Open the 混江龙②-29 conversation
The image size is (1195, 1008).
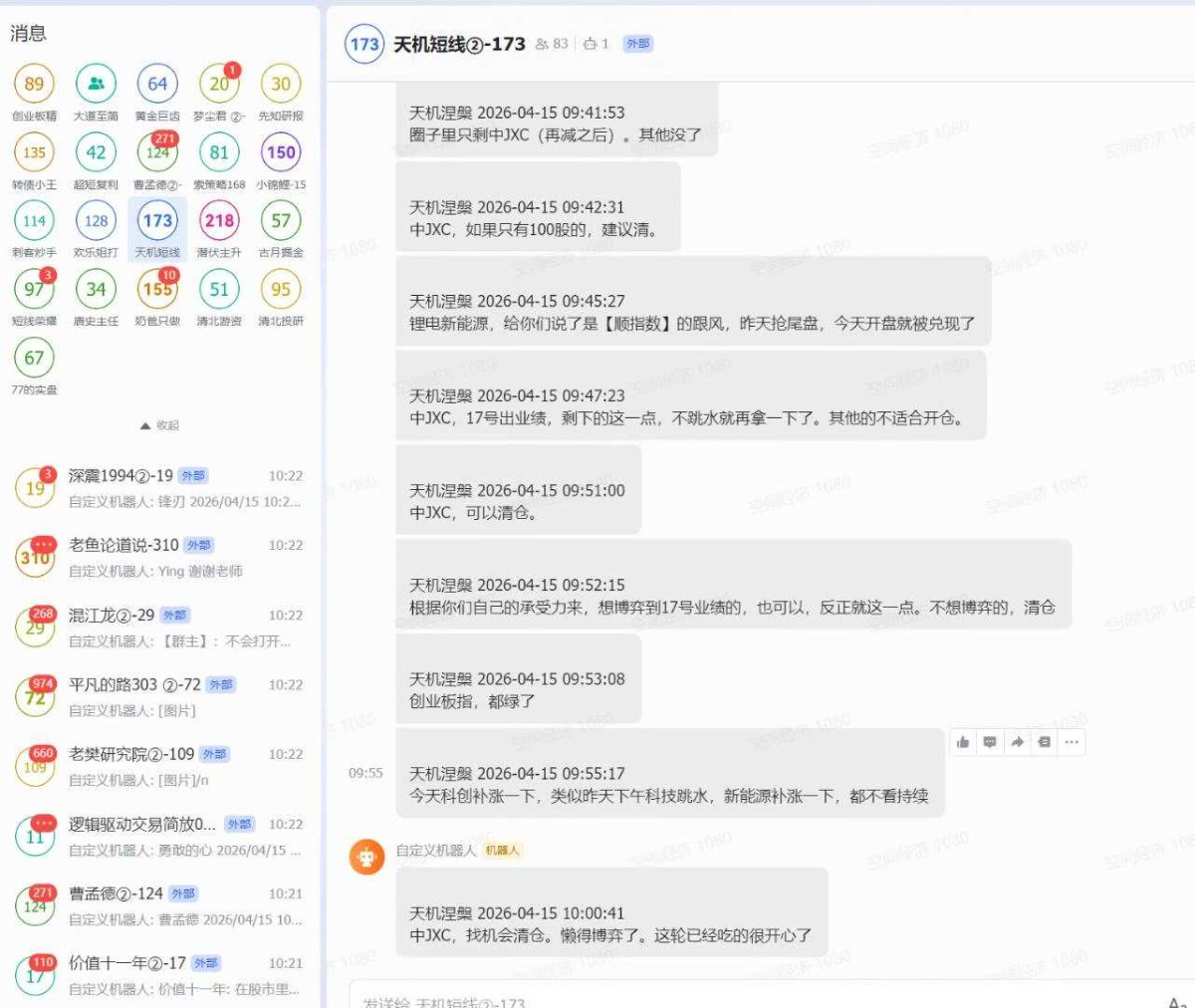pyautogui.click(x=159, y=628)
